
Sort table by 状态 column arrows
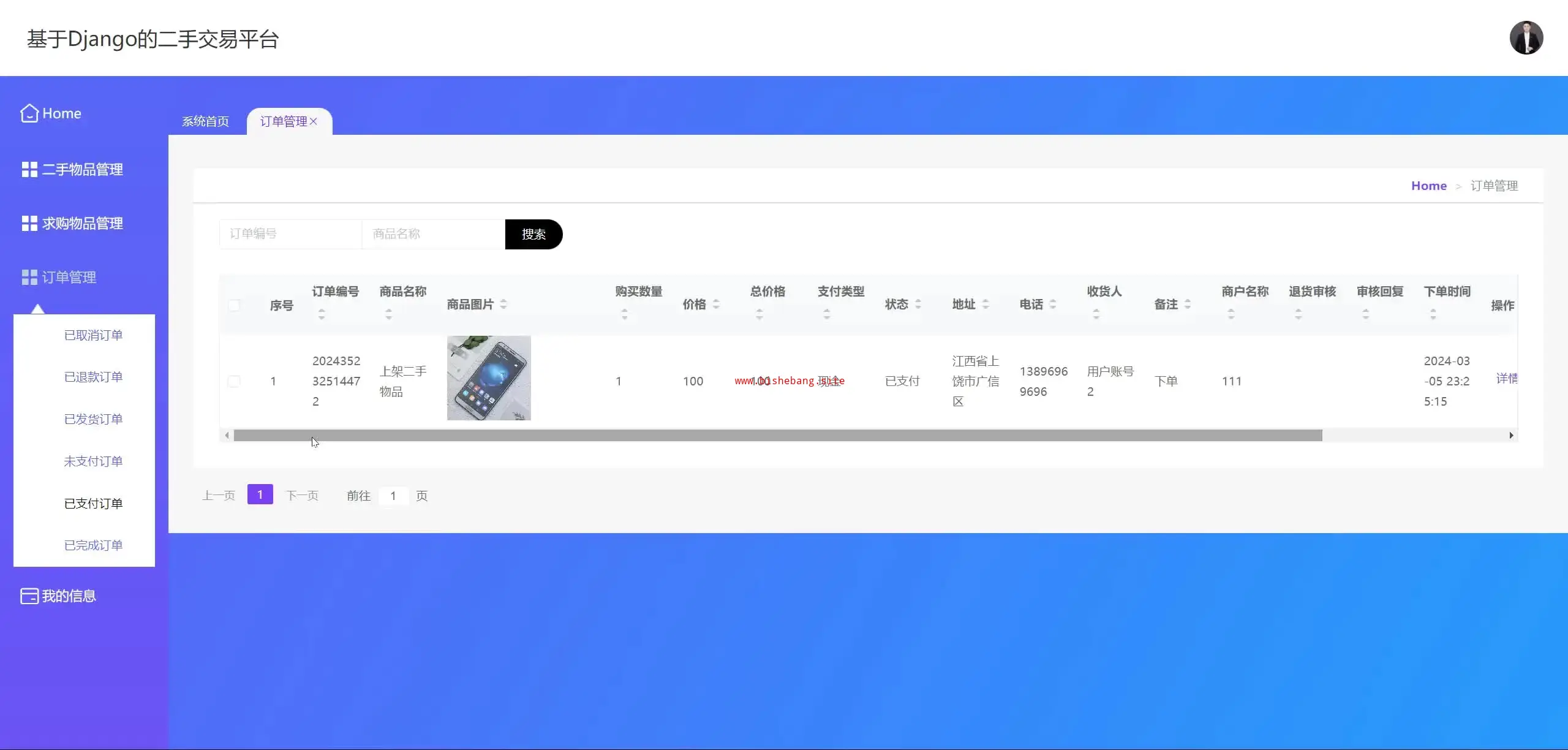tap(918, 304)
